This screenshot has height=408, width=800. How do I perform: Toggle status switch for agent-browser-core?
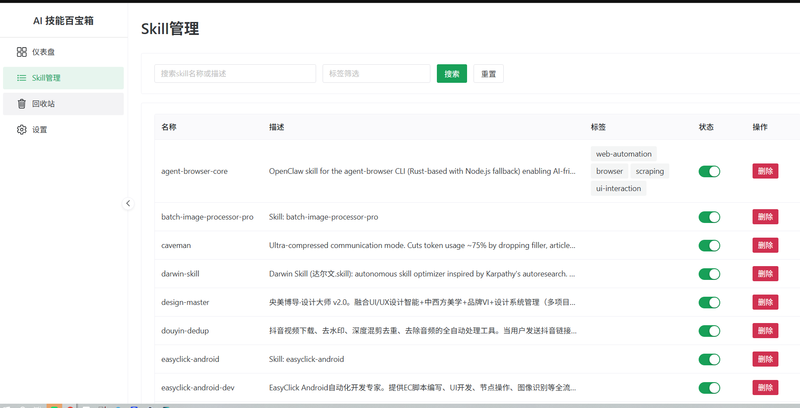709,171
